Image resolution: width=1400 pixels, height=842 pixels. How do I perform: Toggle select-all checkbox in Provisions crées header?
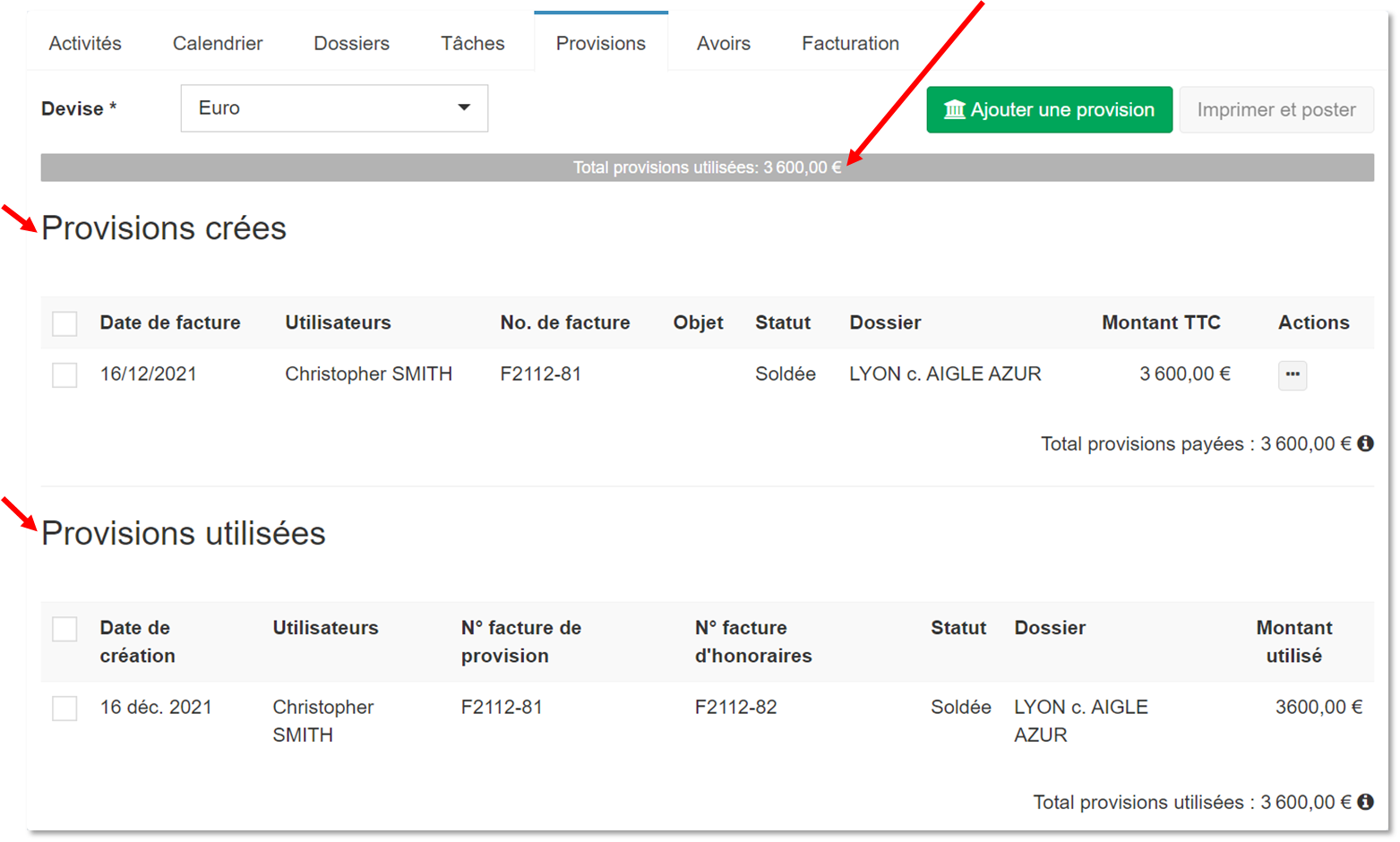[x=64, y=323]
